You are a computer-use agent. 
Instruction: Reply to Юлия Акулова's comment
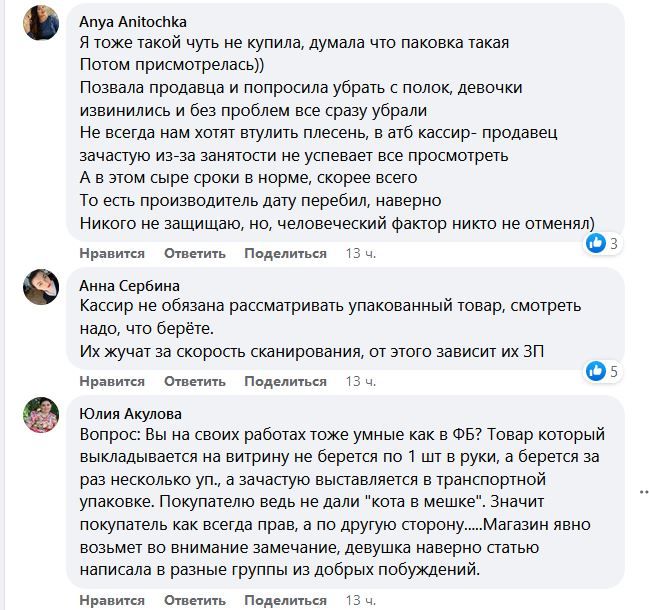click(195, 599)
